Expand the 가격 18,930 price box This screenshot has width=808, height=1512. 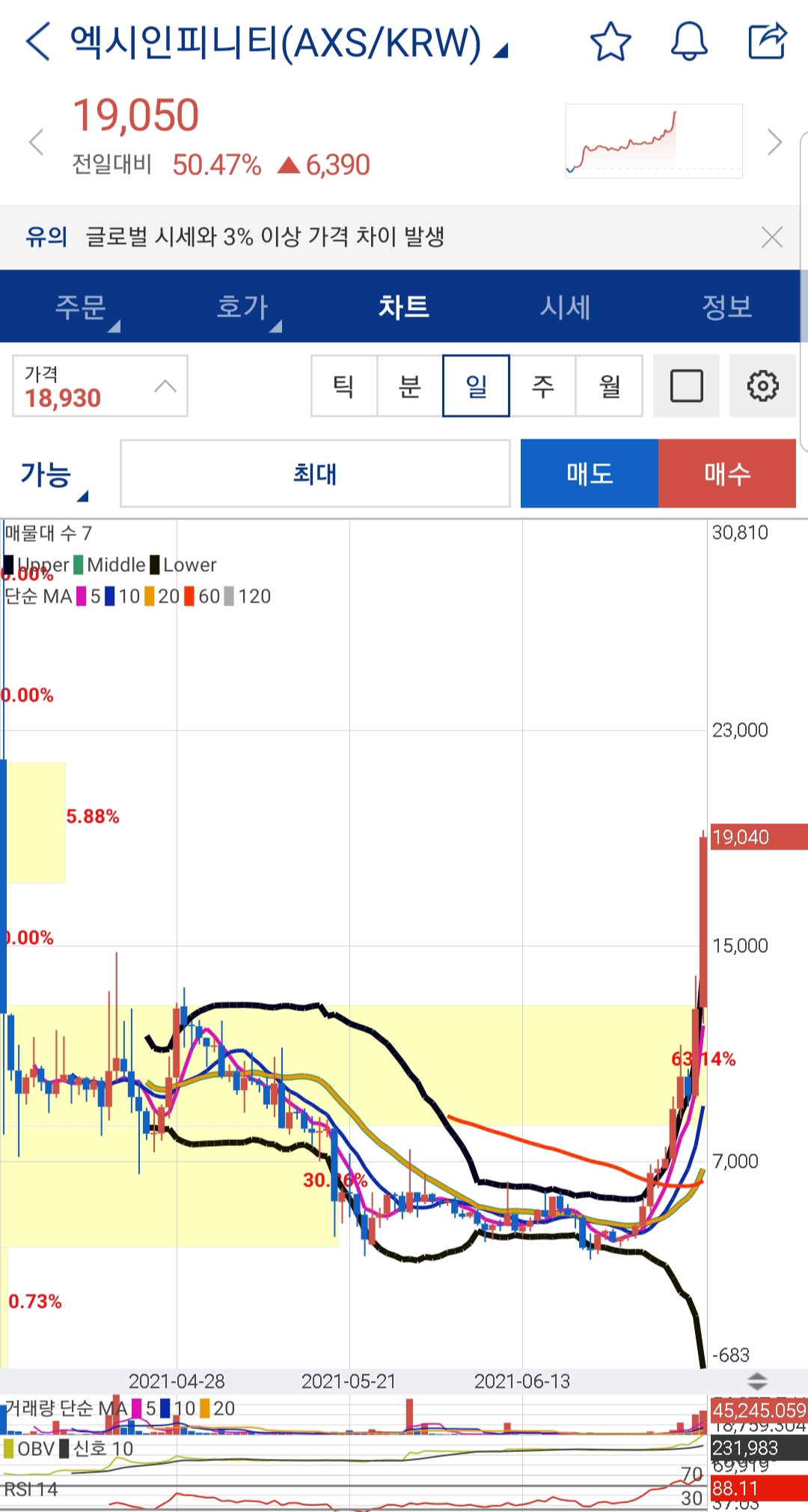coord(100,386)
